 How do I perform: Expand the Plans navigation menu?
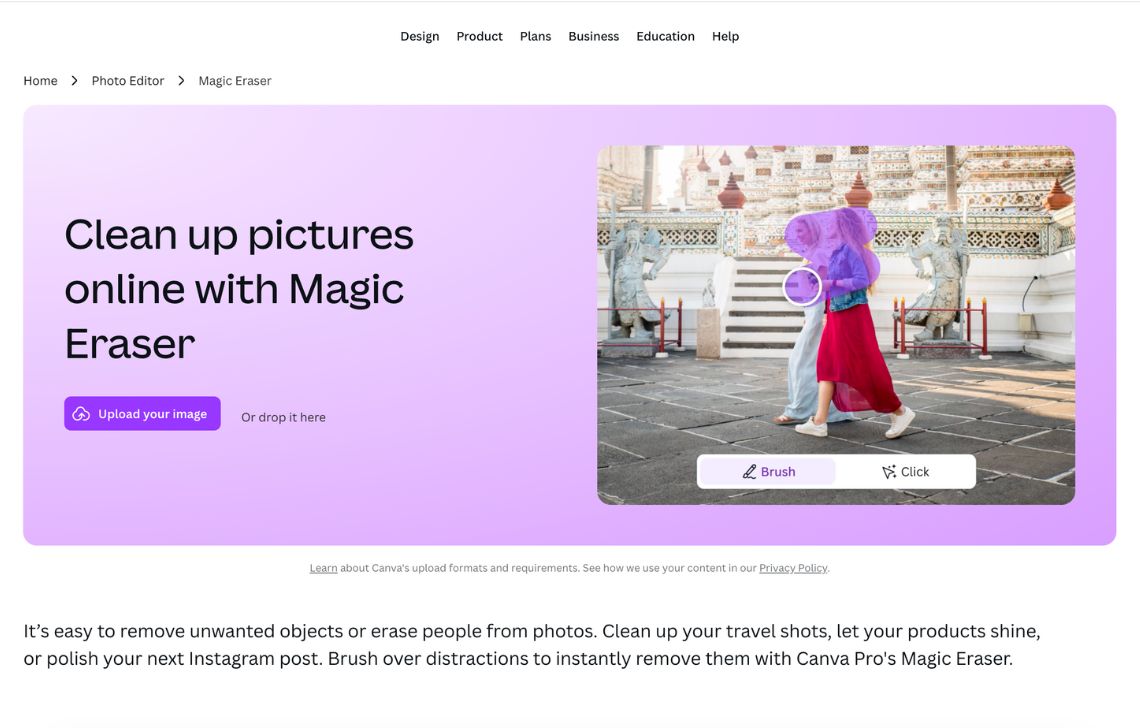535,36
